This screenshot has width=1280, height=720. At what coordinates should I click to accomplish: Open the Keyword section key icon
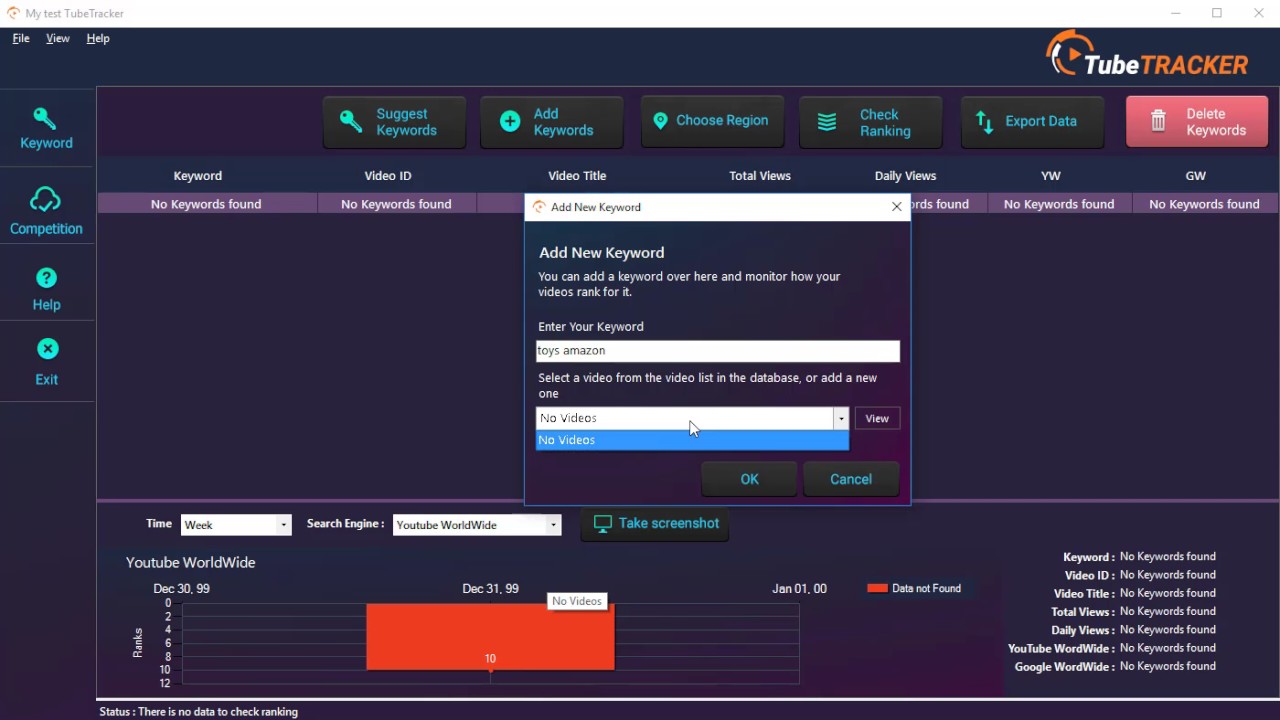click(45, 119)
